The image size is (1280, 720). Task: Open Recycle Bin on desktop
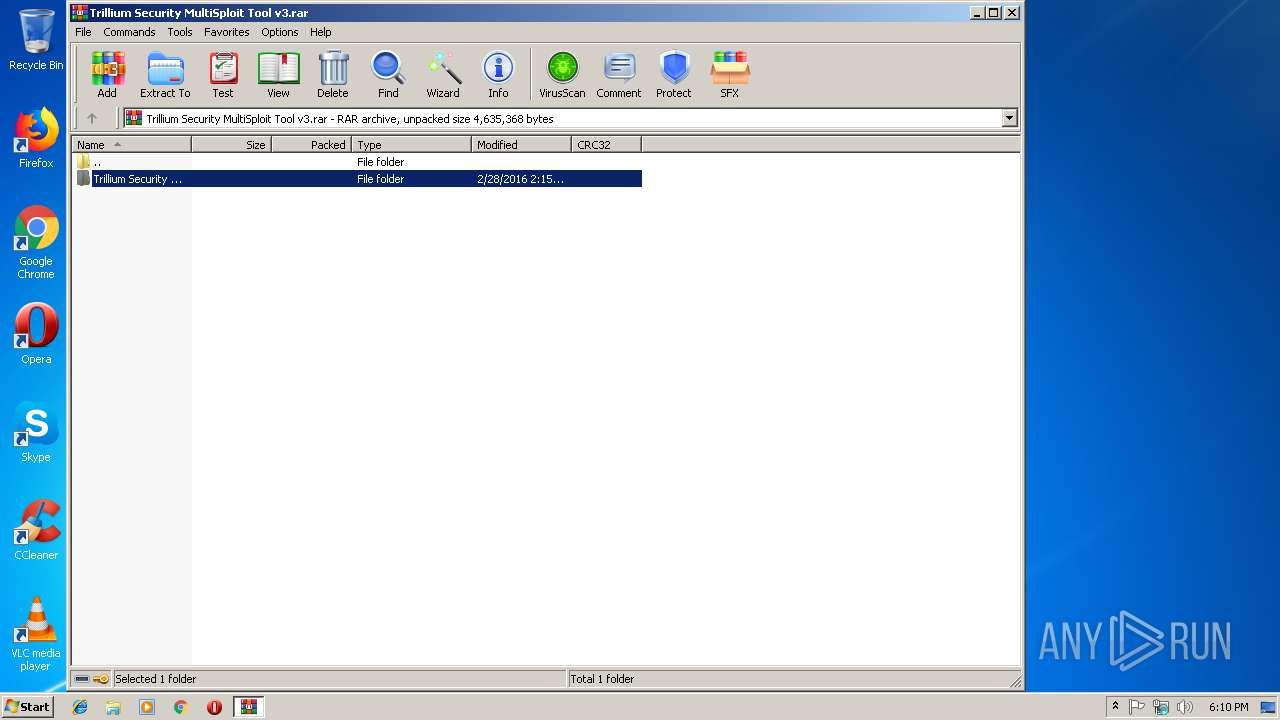[x=36, y=40]
